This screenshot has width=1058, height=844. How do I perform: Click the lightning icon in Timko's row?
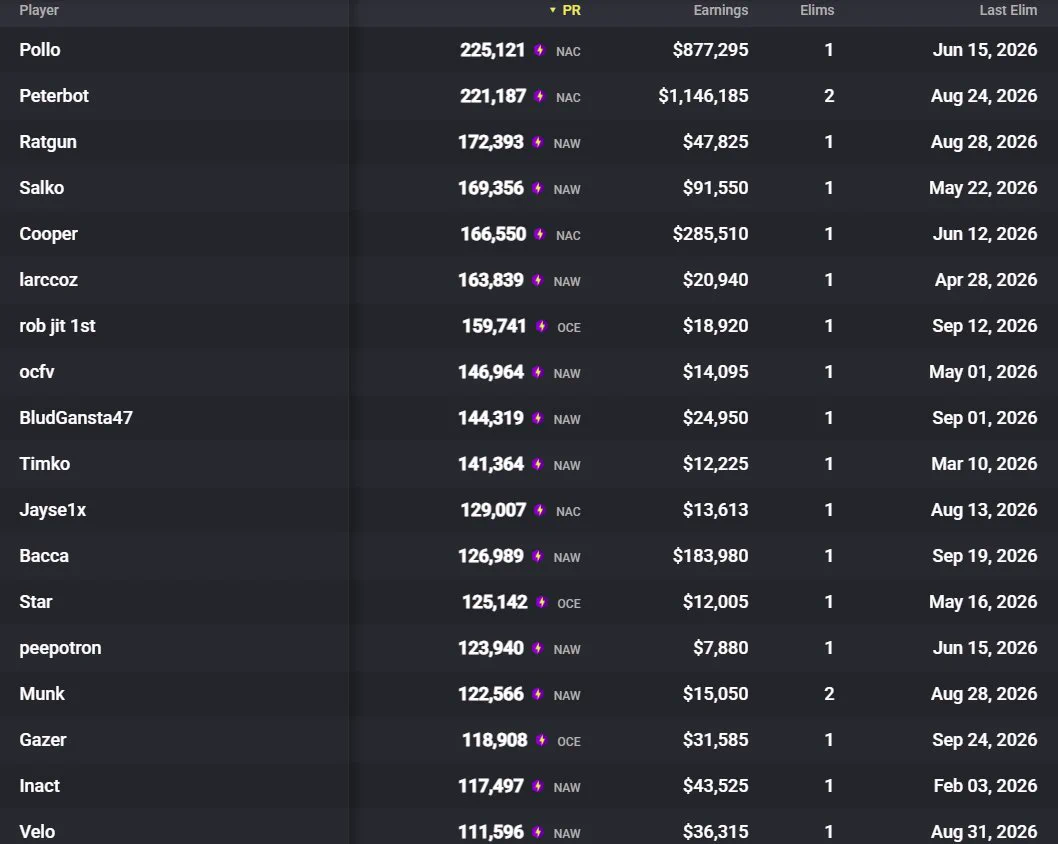537,463
